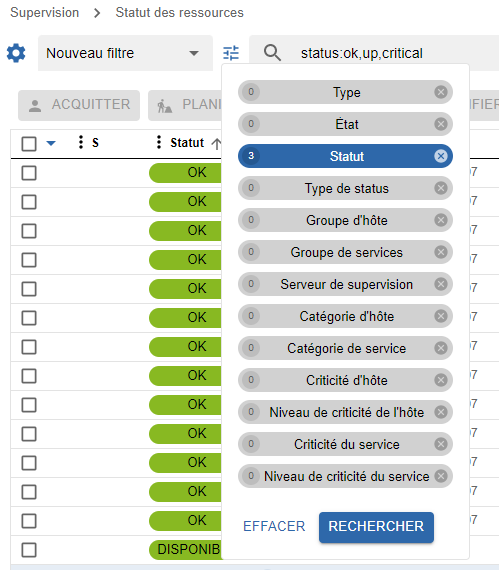Remove the Groupe d'hôte filter via X icon
The image size is (499, 570).
(441, 220)
